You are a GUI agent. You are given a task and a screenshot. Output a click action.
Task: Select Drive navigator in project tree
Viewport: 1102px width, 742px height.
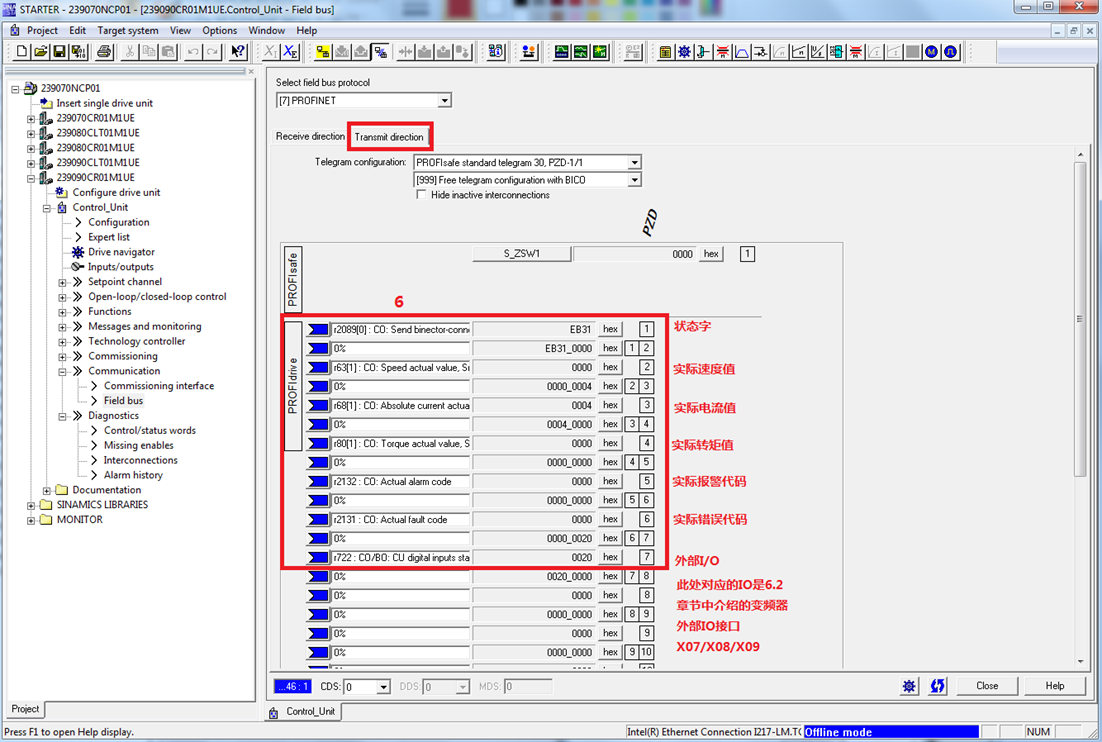pyautogui.click(x=121, y=252)
